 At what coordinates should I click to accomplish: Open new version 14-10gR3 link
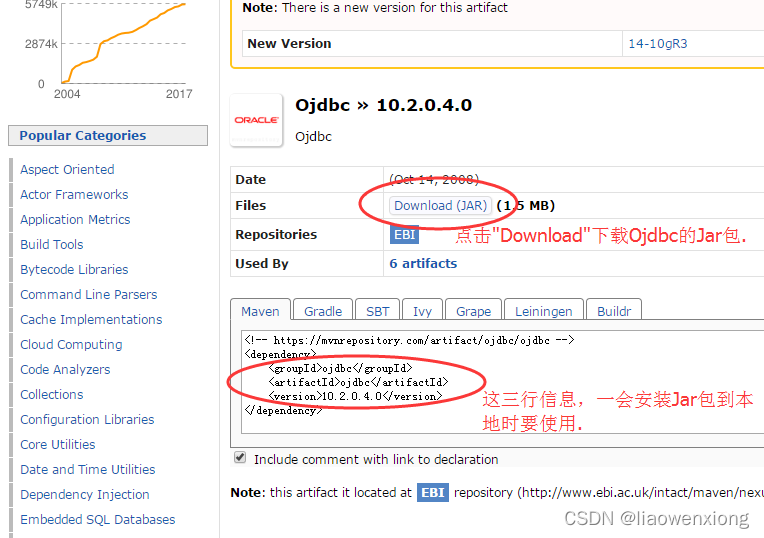point(658,44)
